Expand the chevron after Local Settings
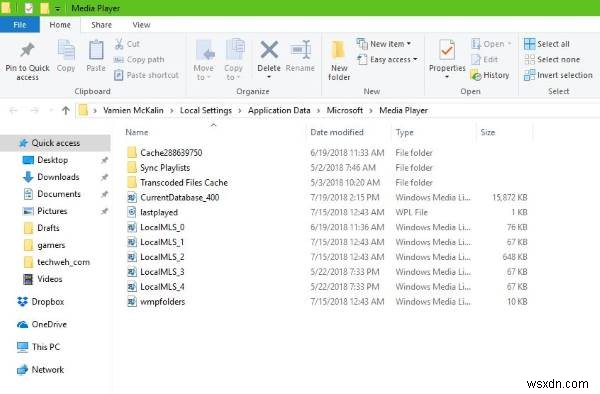The image size is (600, 394). [x=240, y=111]
